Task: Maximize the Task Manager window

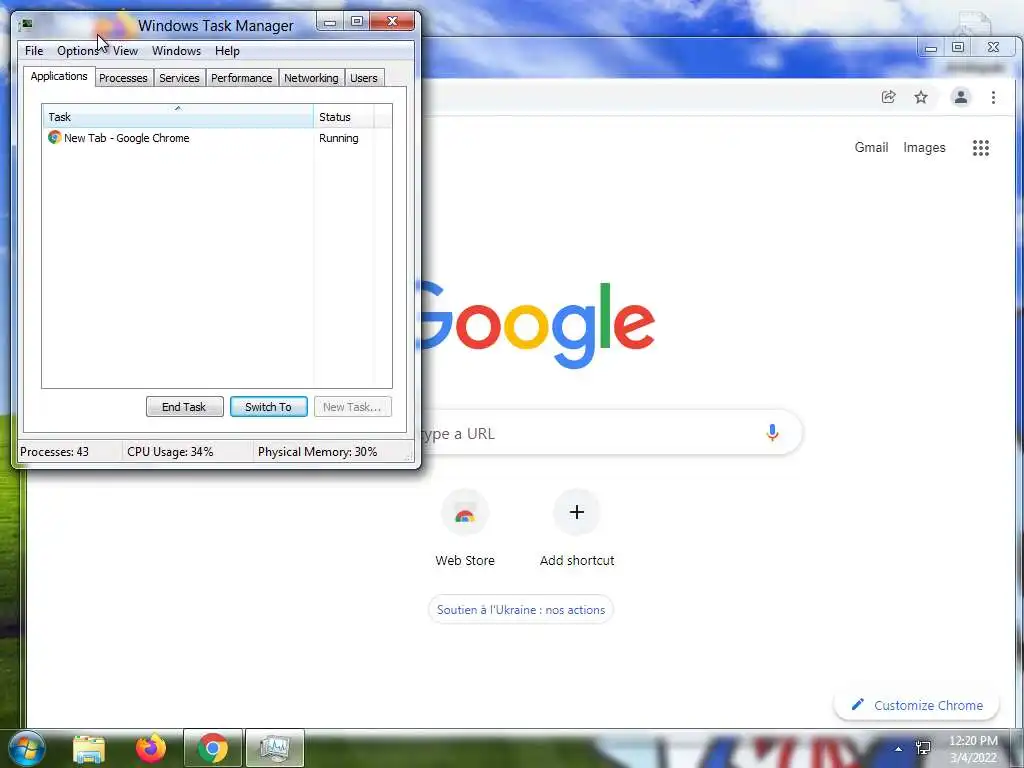Action: pos(357,22)
